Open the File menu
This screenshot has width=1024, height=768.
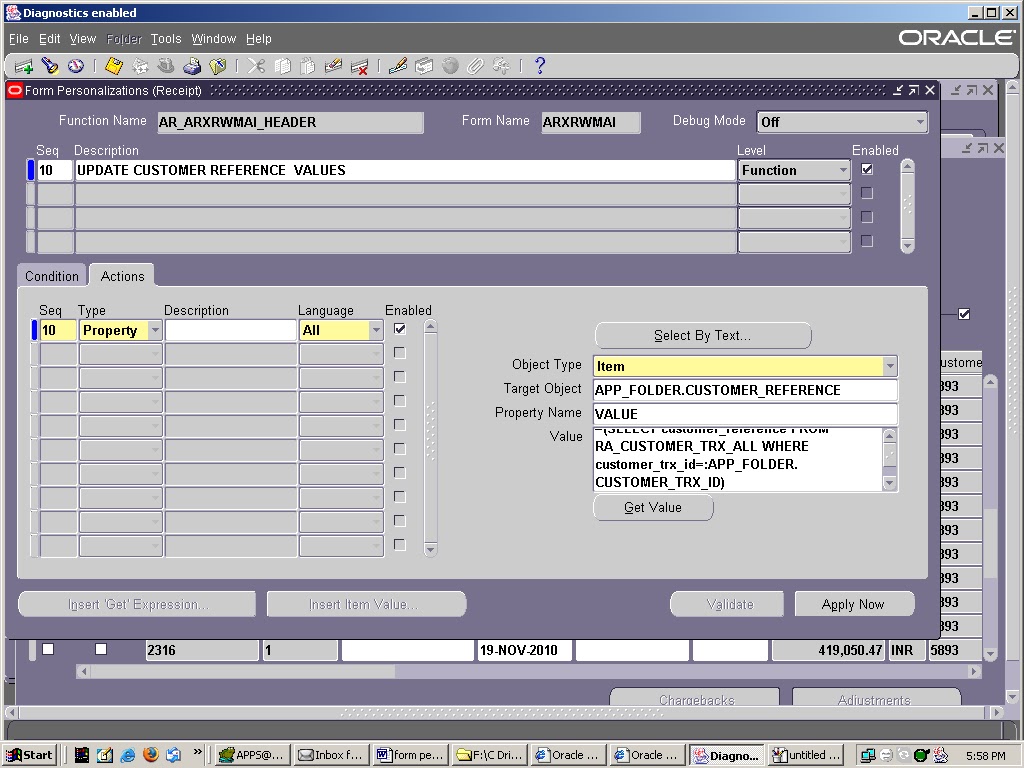[x=18, y=39]
